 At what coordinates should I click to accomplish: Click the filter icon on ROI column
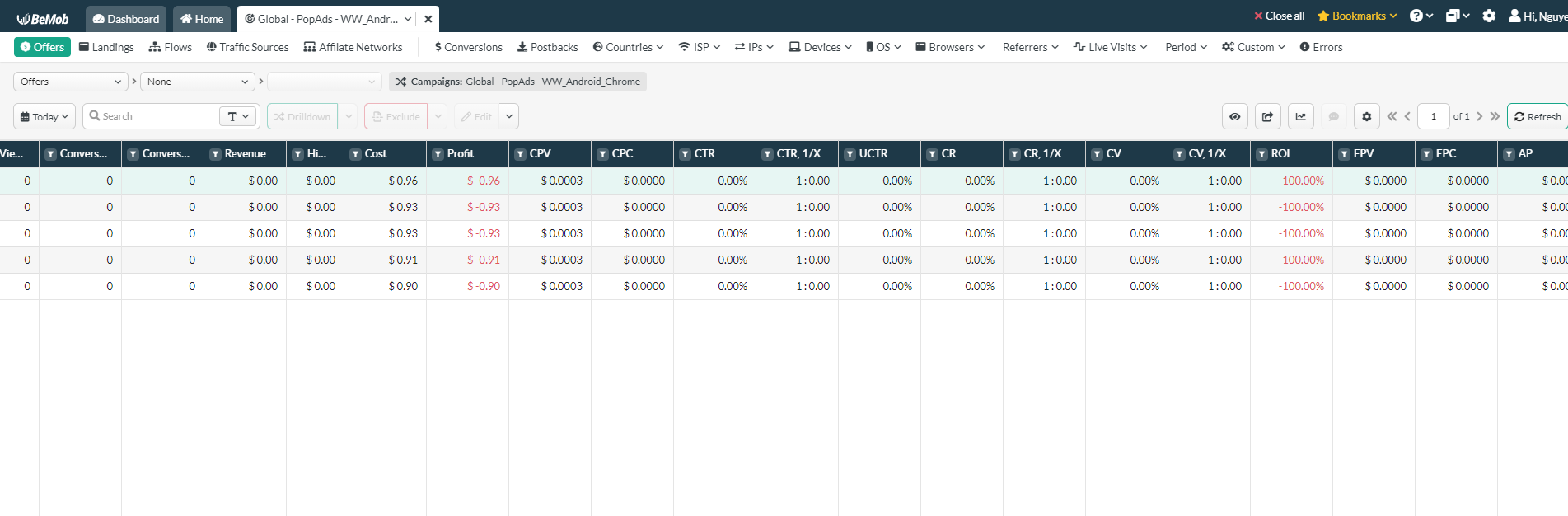tap(1262, 154)
